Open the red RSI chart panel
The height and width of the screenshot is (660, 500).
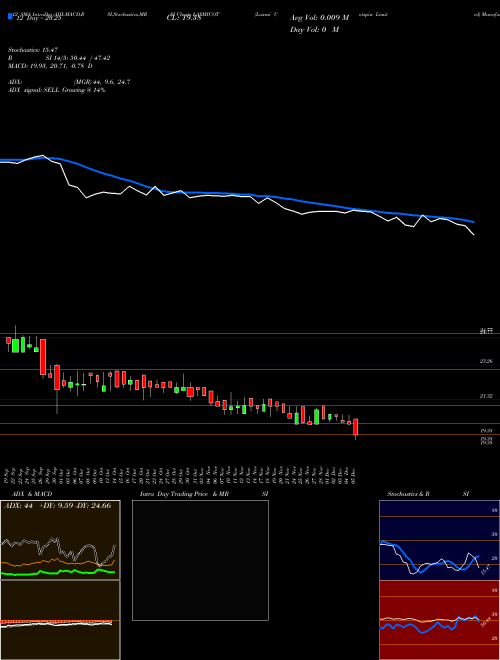point(439,620)
